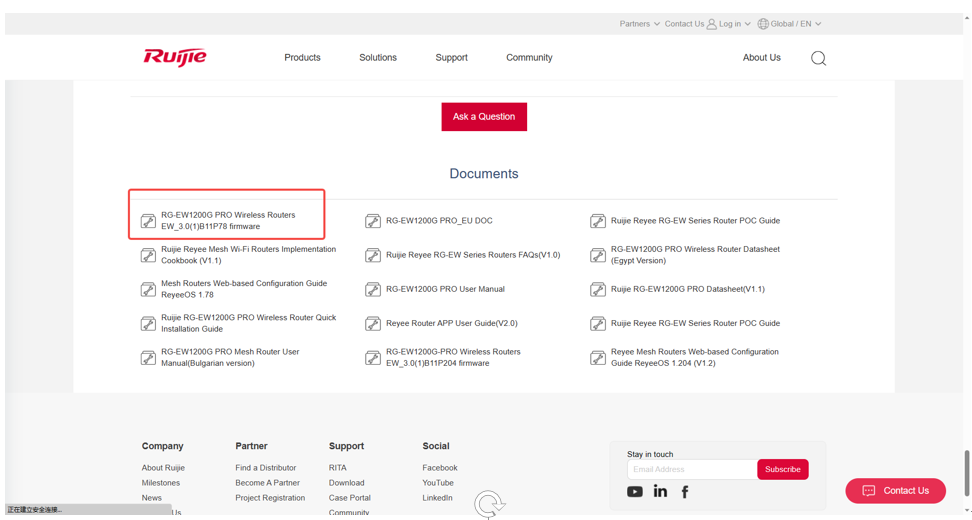This screenshot has width=972, height=520.
Task: Click the Ruijie logo
Action: pos(175,57)
